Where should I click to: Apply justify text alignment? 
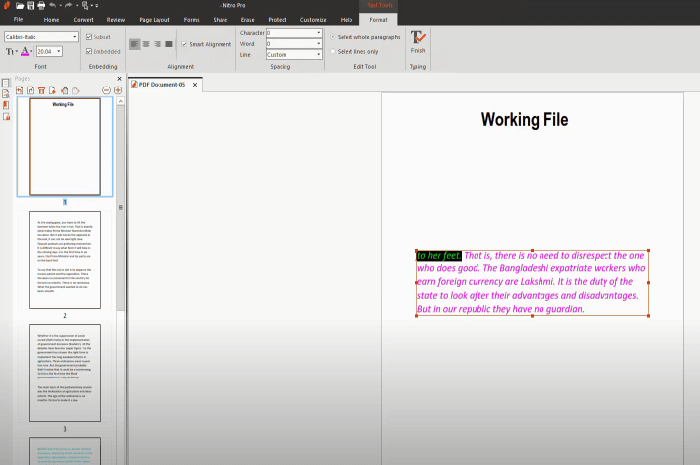(x=169, y=44)
